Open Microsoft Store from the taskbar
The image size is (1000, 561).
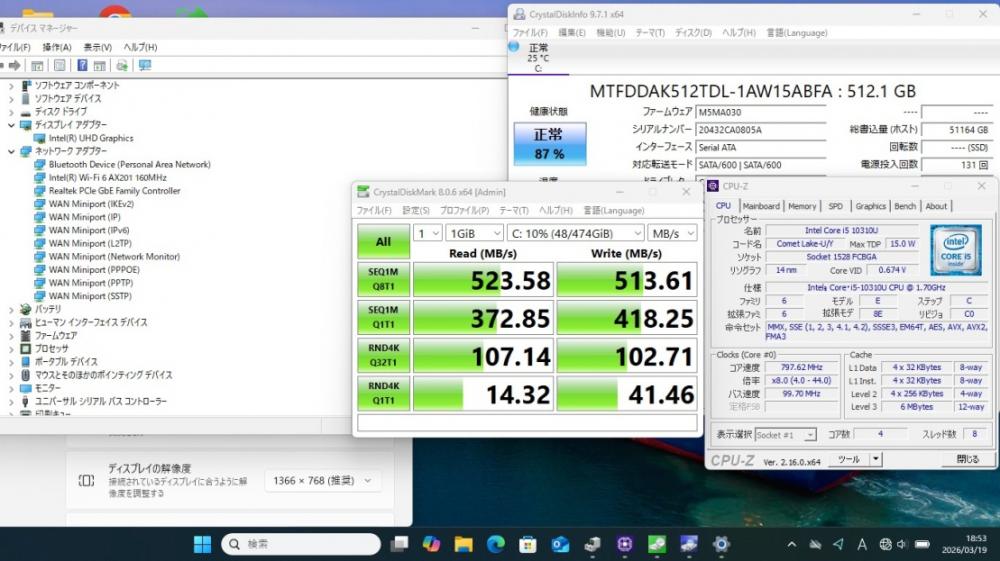[x=528, y=544]
